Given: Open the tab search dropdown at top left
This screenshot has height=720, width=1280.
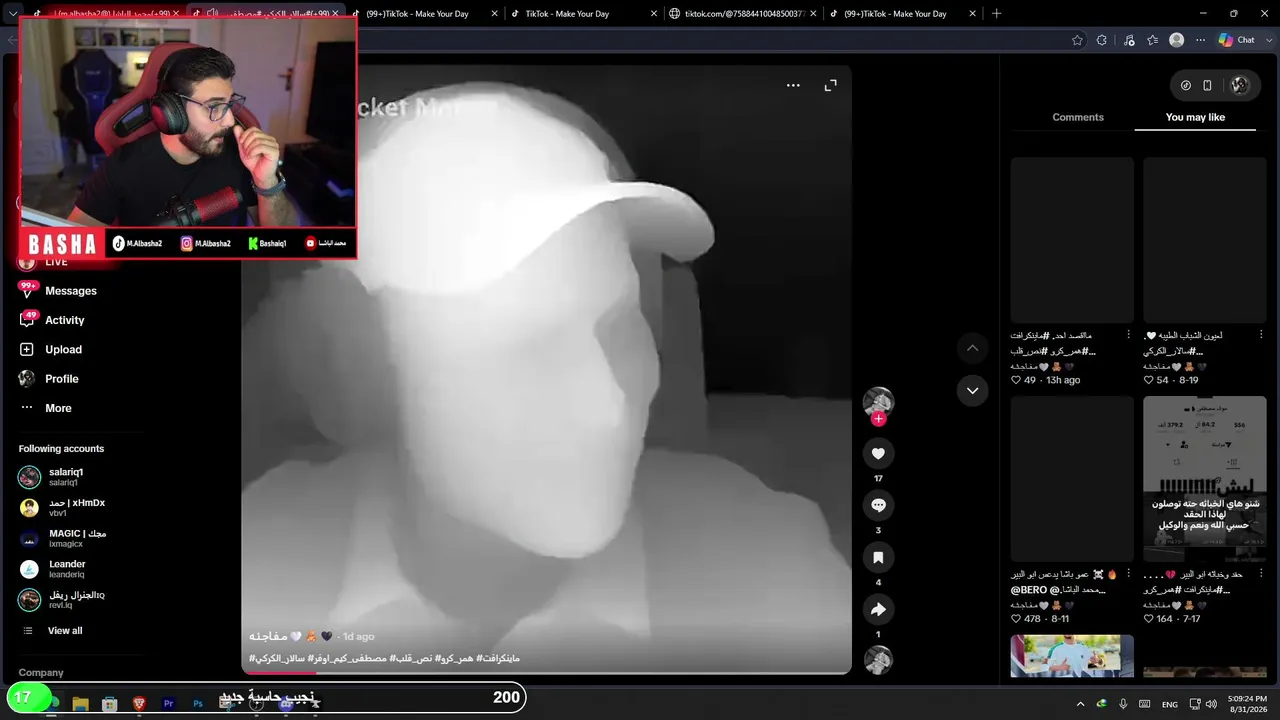Looking at the screenshot, I should pos(12,14).
